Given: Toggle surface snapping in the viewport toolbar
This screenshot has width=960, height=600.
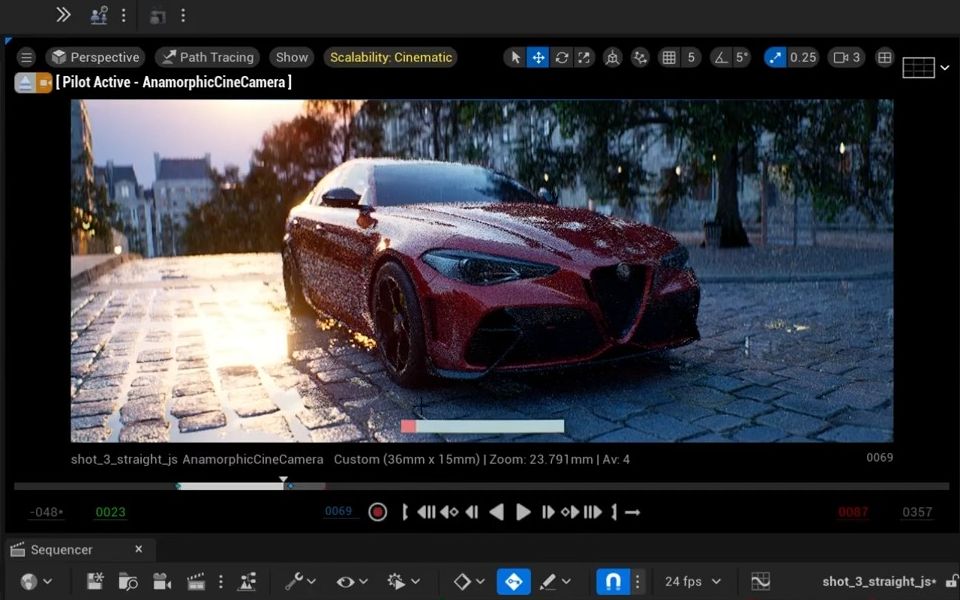Looking at the screenshot, I should coord(613,57).
